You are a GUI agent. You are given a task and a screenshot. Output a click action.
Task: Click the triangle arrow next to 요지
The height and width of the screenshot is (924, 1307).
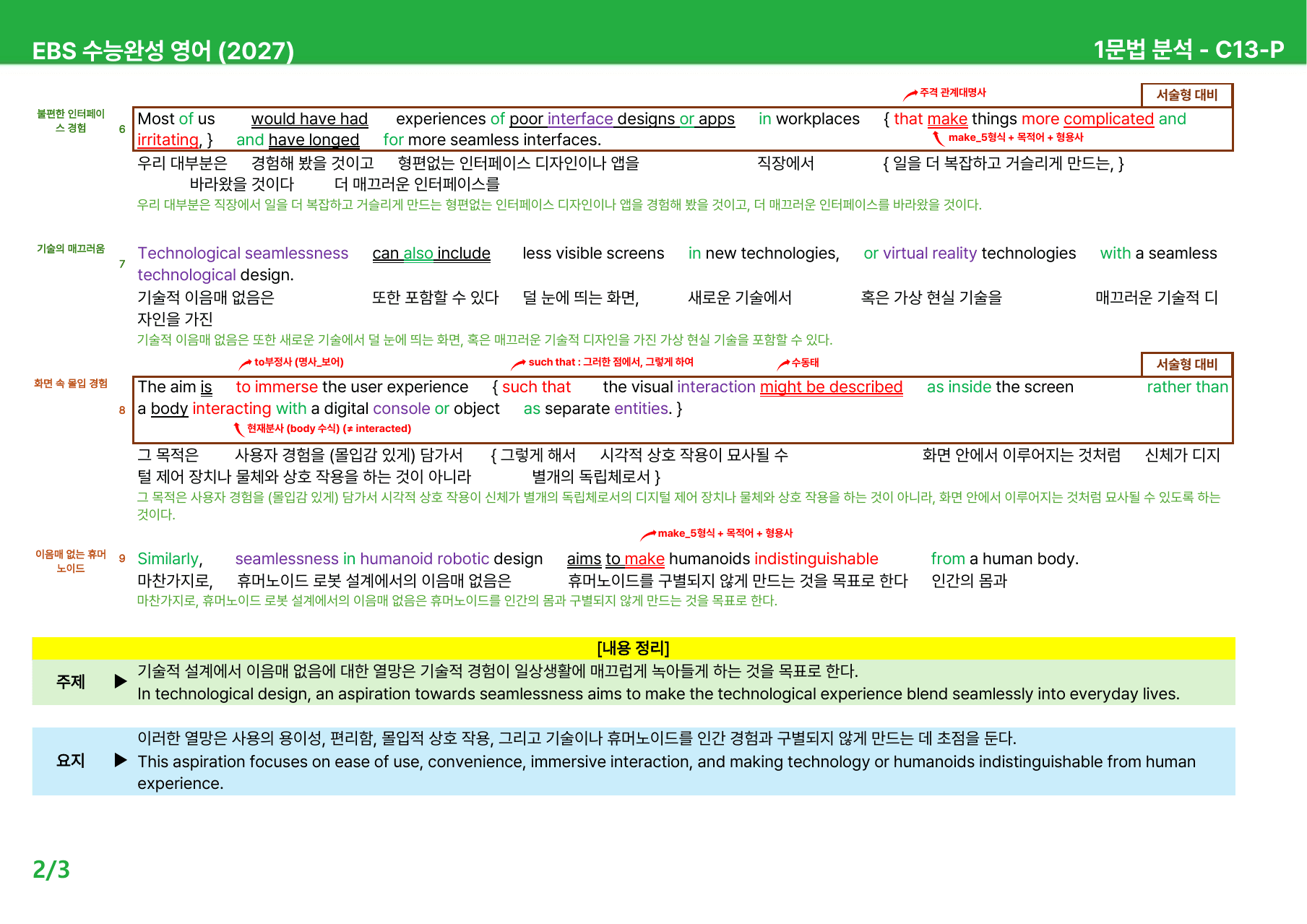coord(121,760)
